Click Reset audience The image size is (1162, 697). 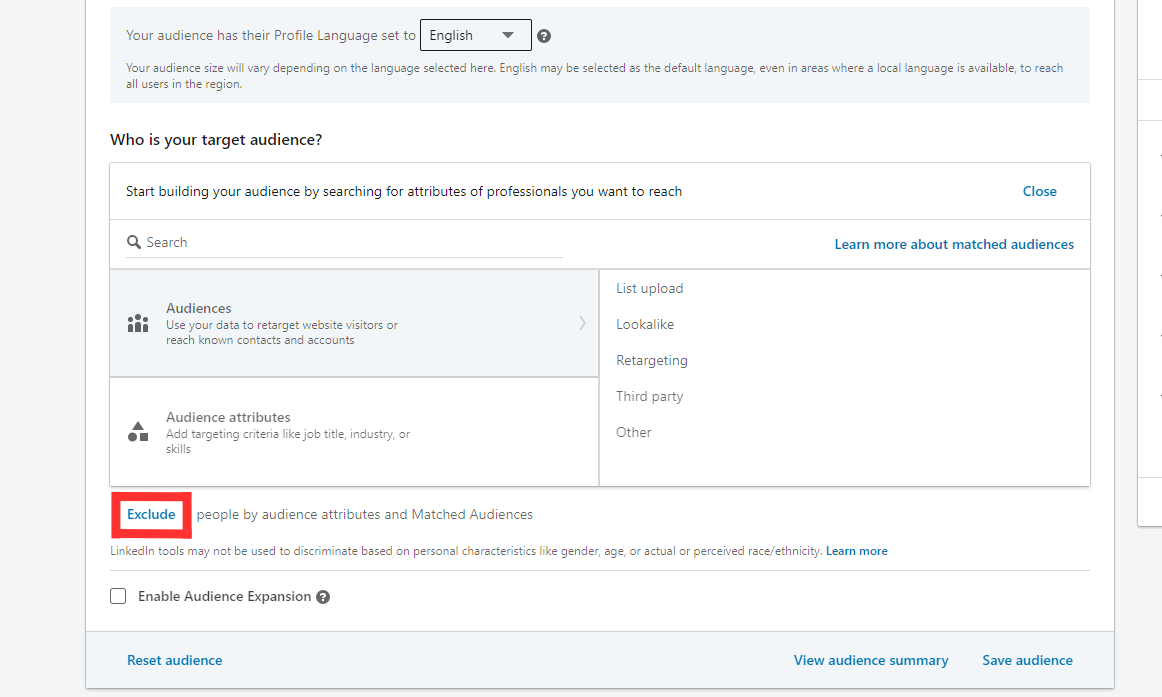coord(174,660)
